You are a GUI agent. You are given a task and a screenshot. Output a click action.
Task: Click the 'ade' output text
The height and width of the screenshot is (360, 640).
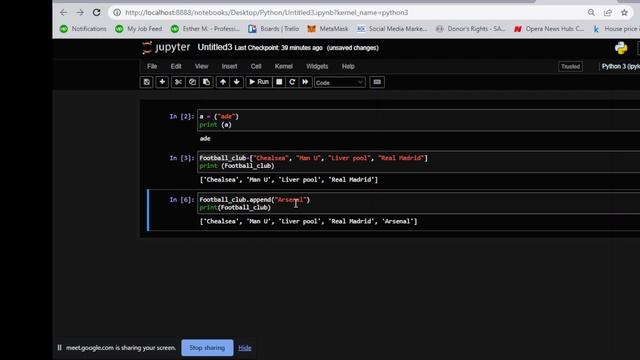point(205,139)
